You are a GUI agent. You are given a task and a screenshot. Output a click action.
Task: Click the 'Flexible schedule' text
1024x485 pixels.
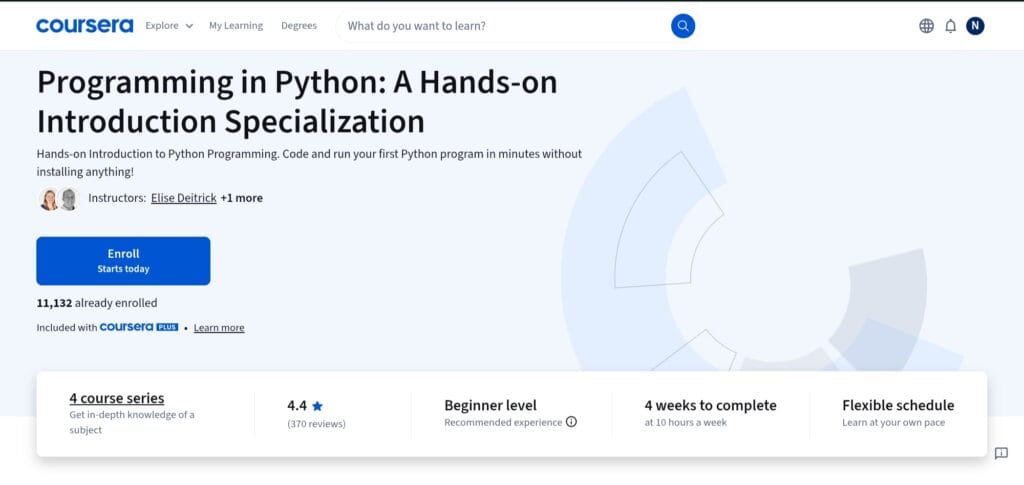point(898,405)
